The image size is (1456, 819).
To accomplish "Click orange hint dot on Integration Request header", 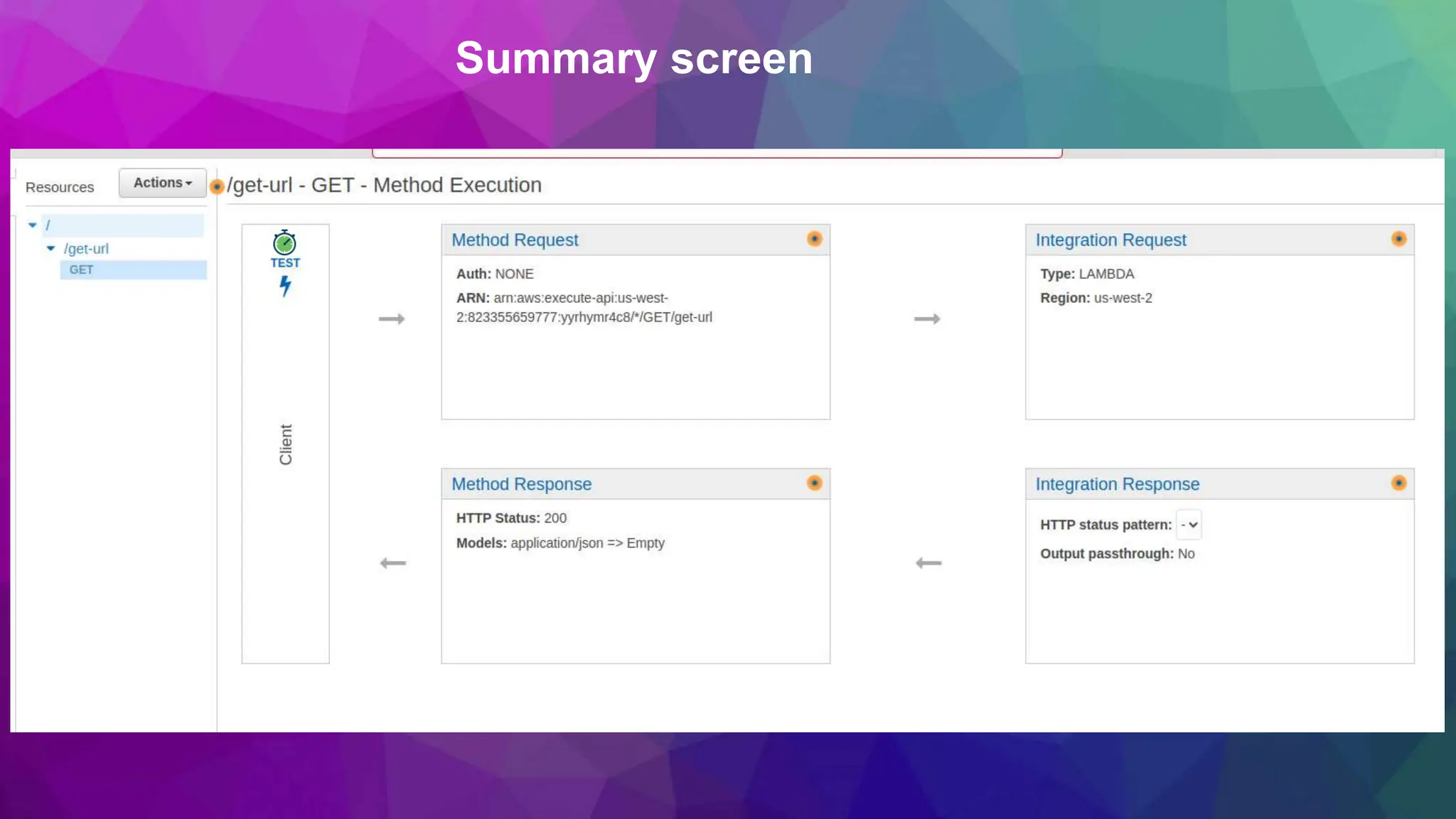I will (1398, 239).
